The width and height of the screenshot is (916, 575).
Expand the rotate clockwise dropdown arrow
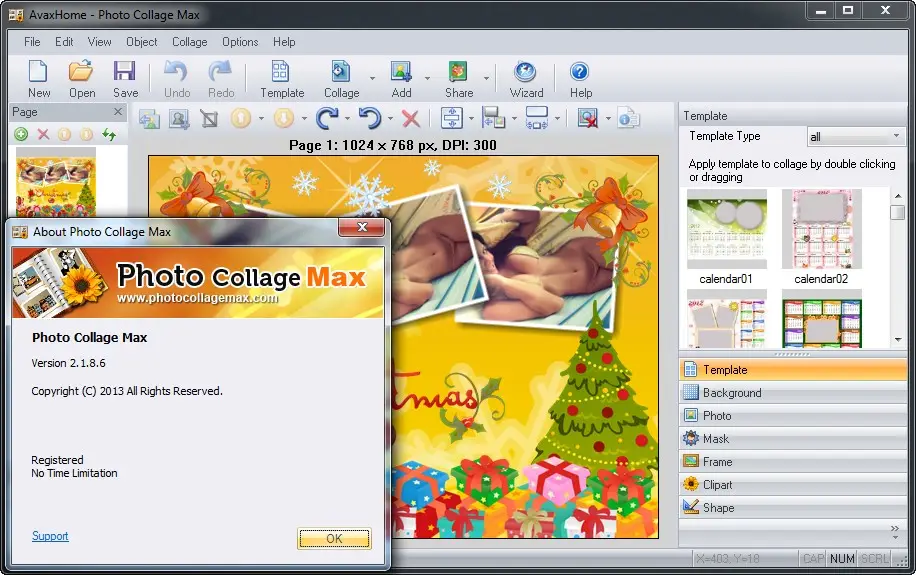[348, 119]
